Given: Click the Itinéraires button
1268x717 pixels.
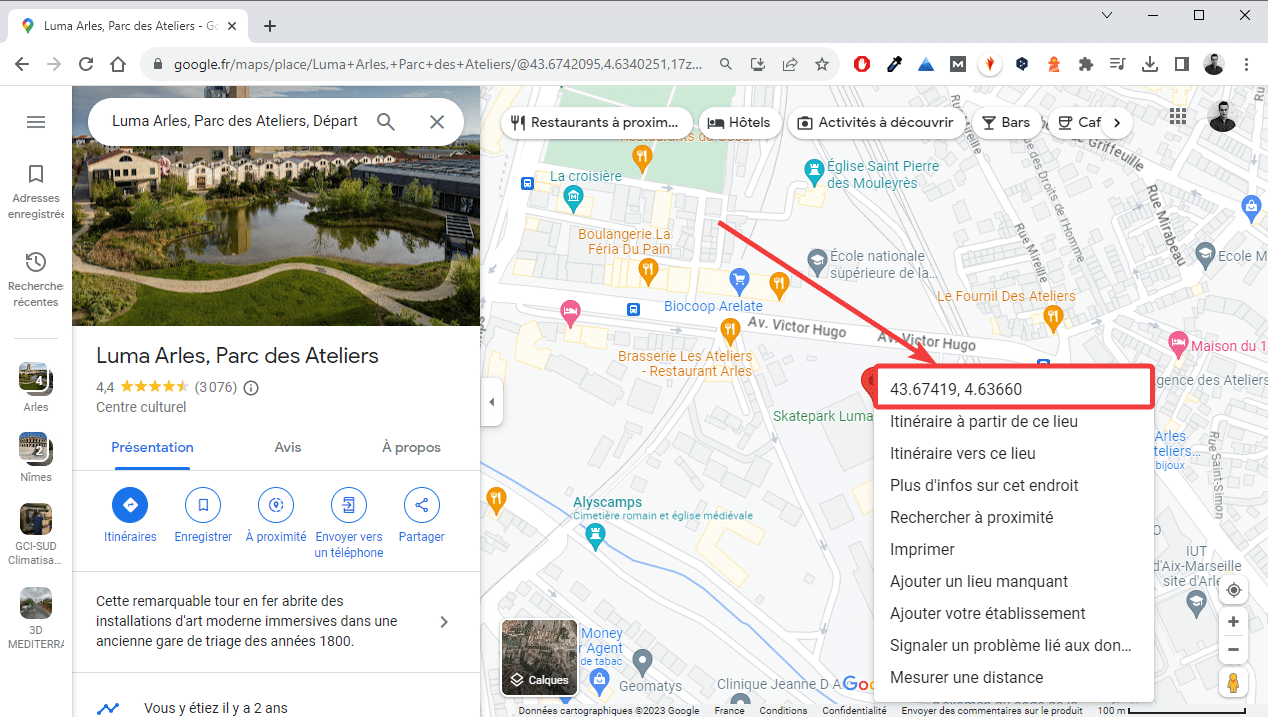Looking at the screenshot, I should point(129,505).
